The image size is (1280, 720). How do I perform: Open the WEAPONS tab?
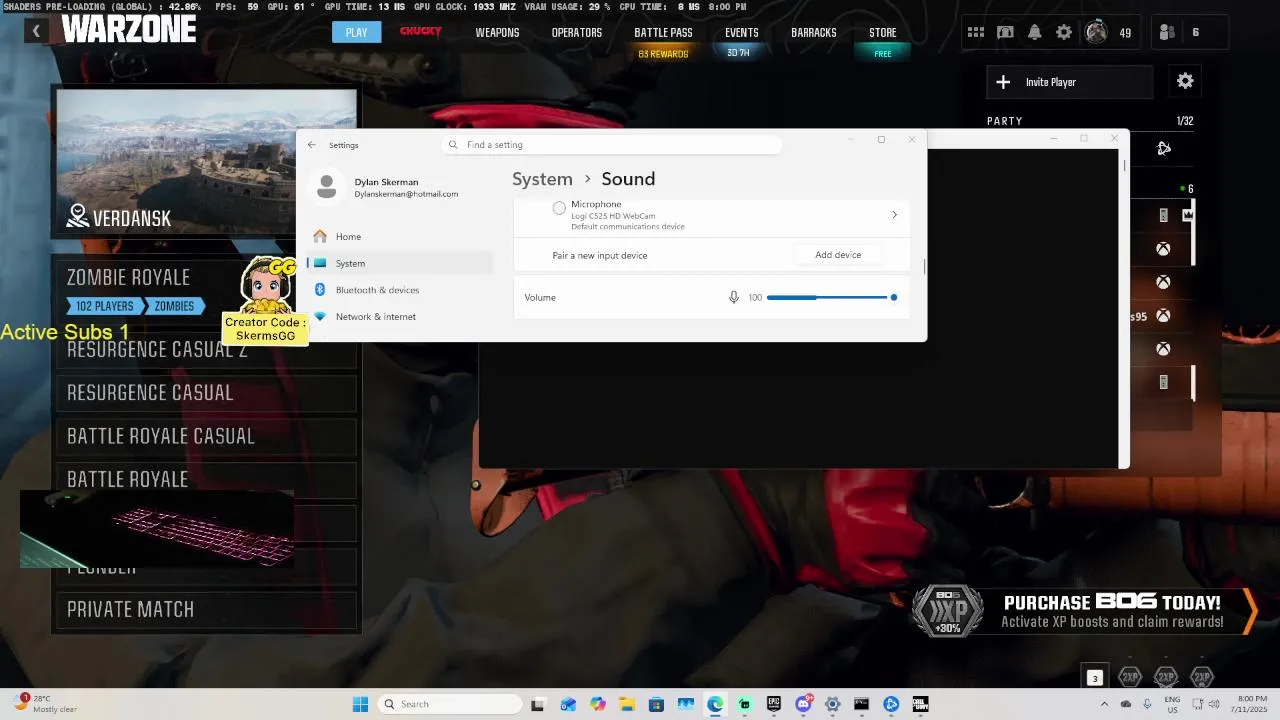pyautogui.click(x=497, y=32)
